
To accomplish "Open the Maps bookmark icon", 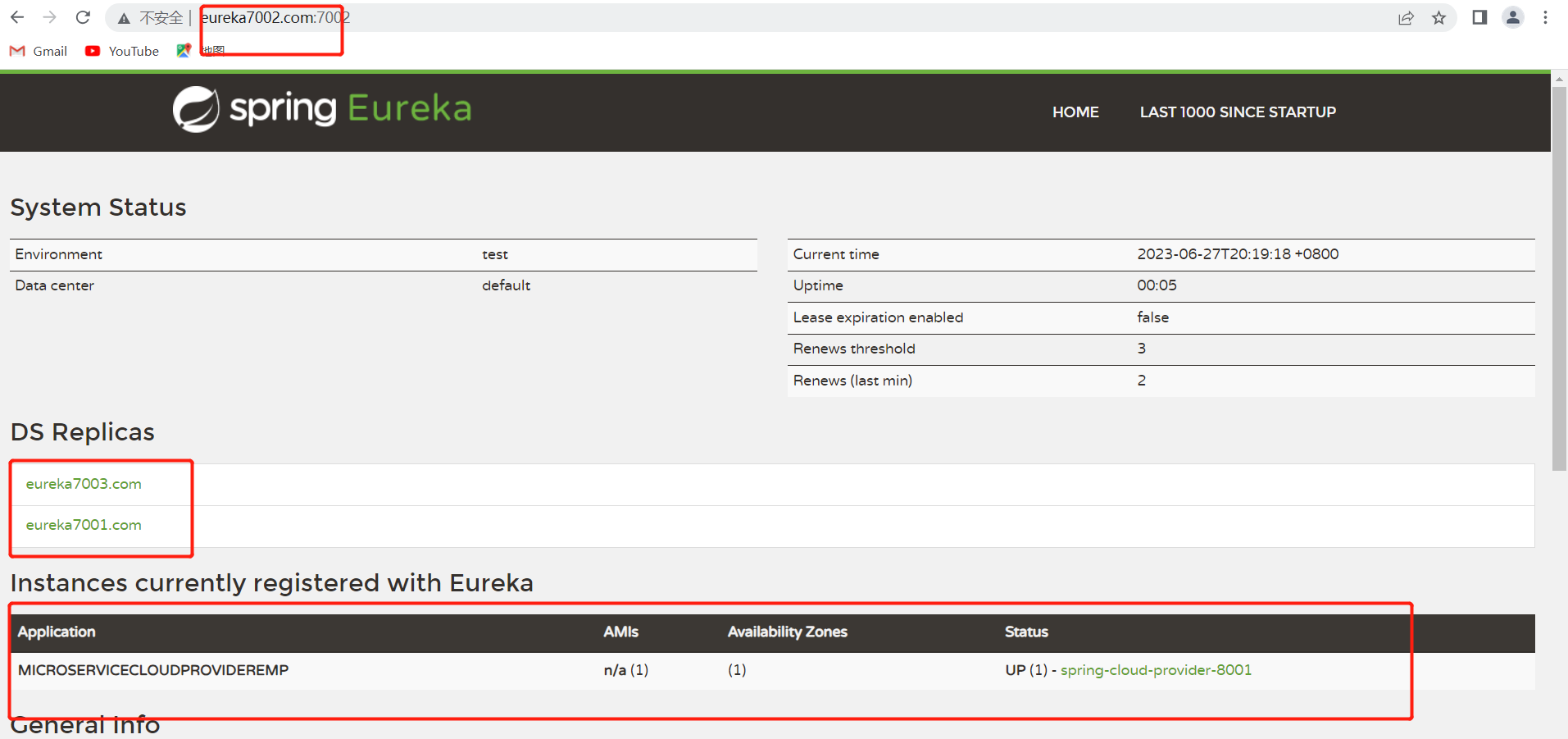I will [x=184, y=51].
